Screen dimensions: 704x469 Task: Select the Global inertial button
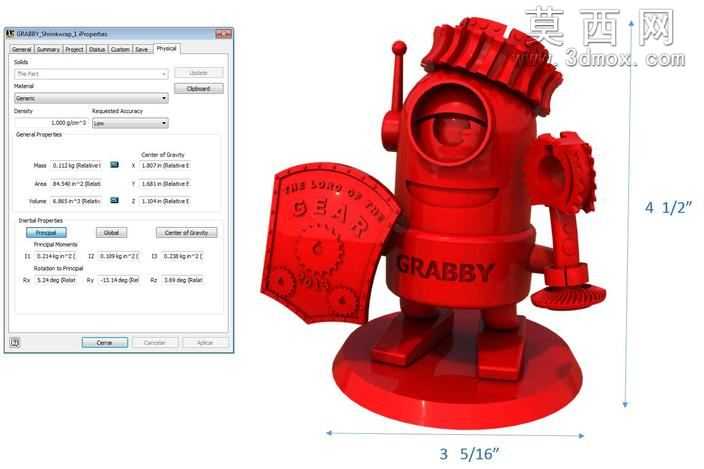(111, 232)
